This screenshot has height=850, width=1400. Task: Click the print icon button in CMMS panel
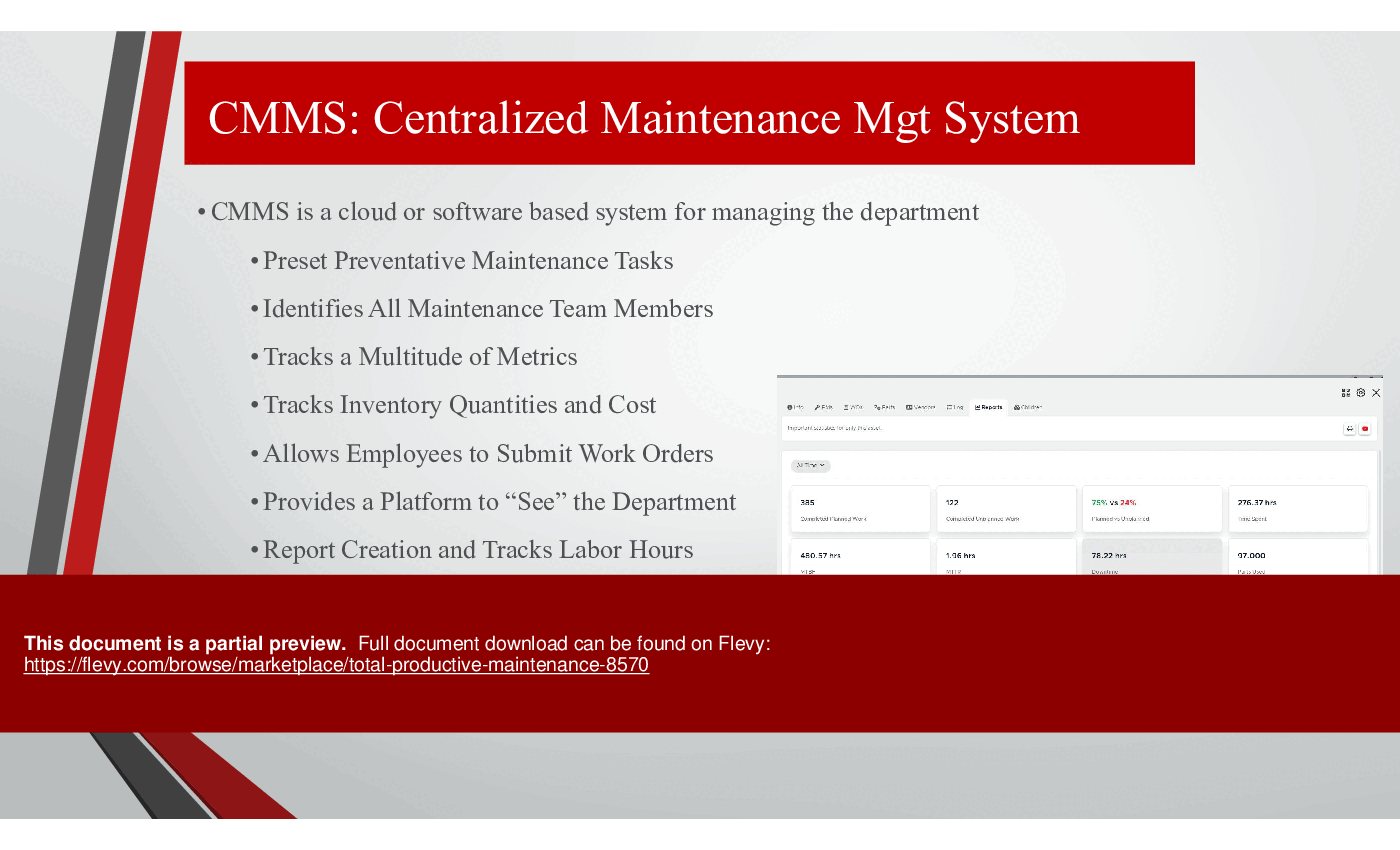tap(1349, 429)
